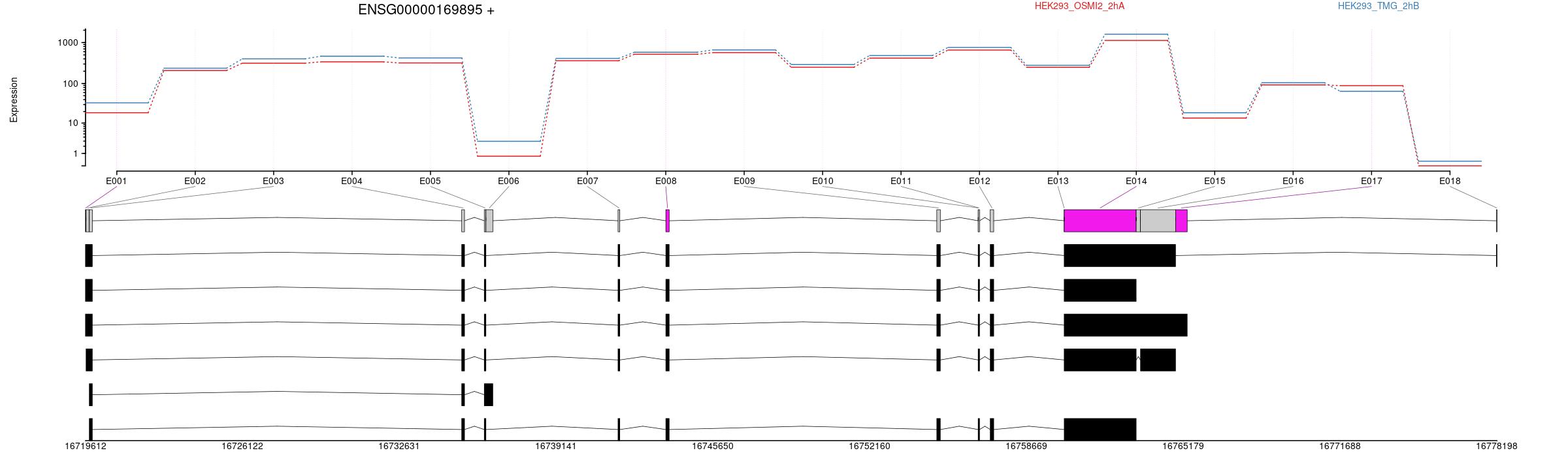Image resolution: width=1568 pixels, height=457 pixels.
Task: Click the red expression segment above E014
Action: (x=1136, y=40)
